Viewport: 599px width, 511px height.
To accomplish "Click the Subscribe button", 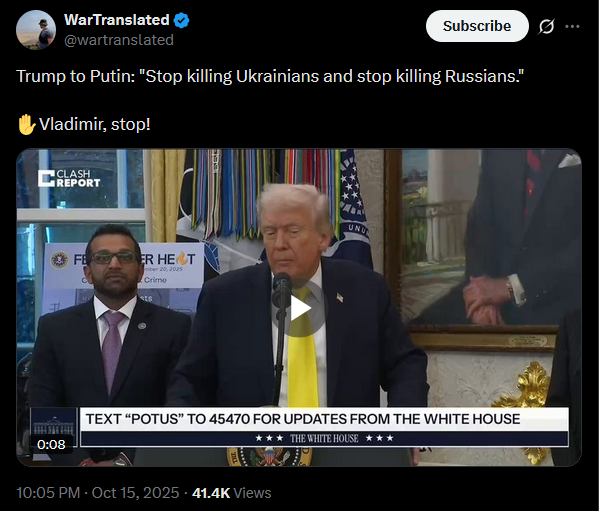I will coord(477,26).
